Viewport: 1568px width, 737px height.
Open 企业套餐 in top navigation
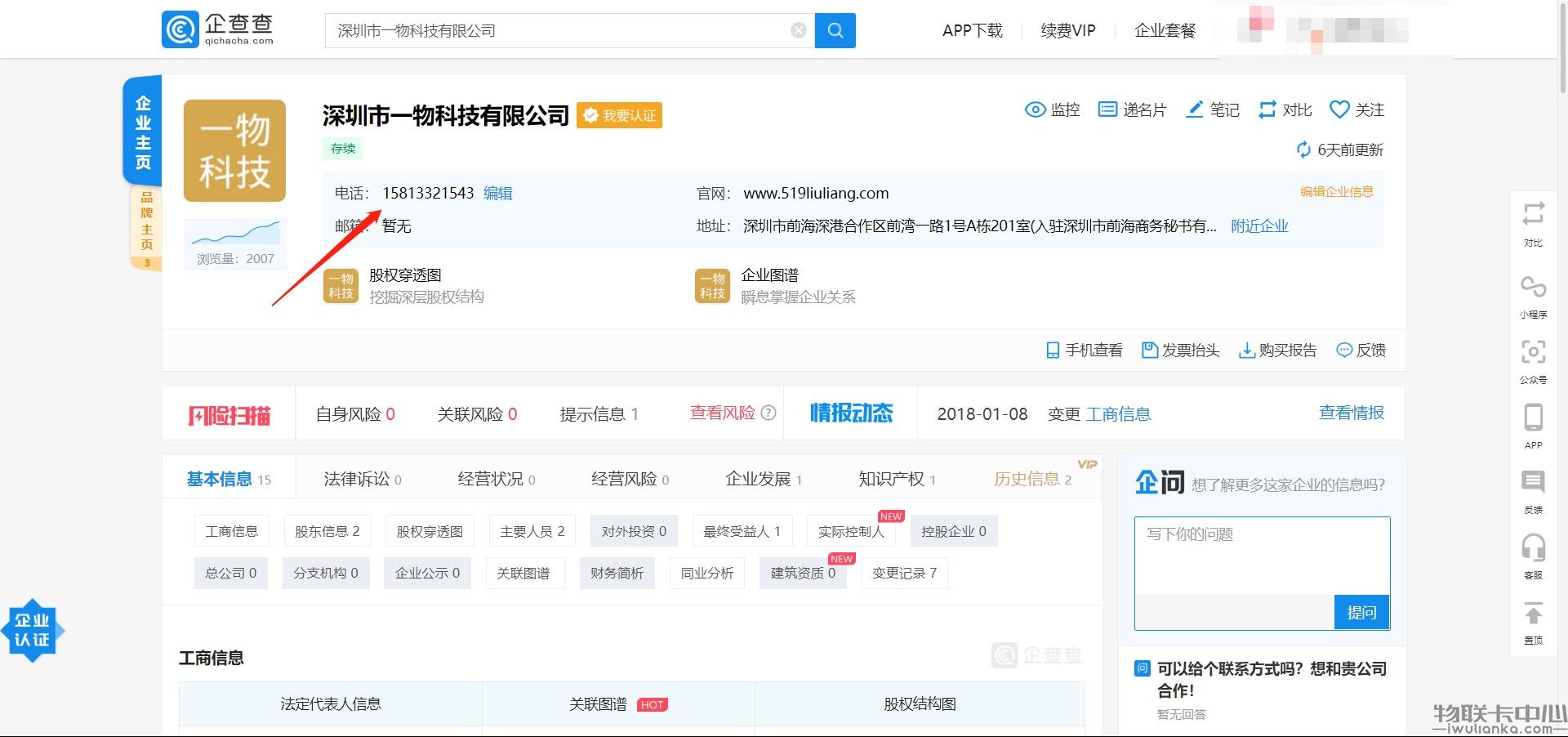(1165, 30)
